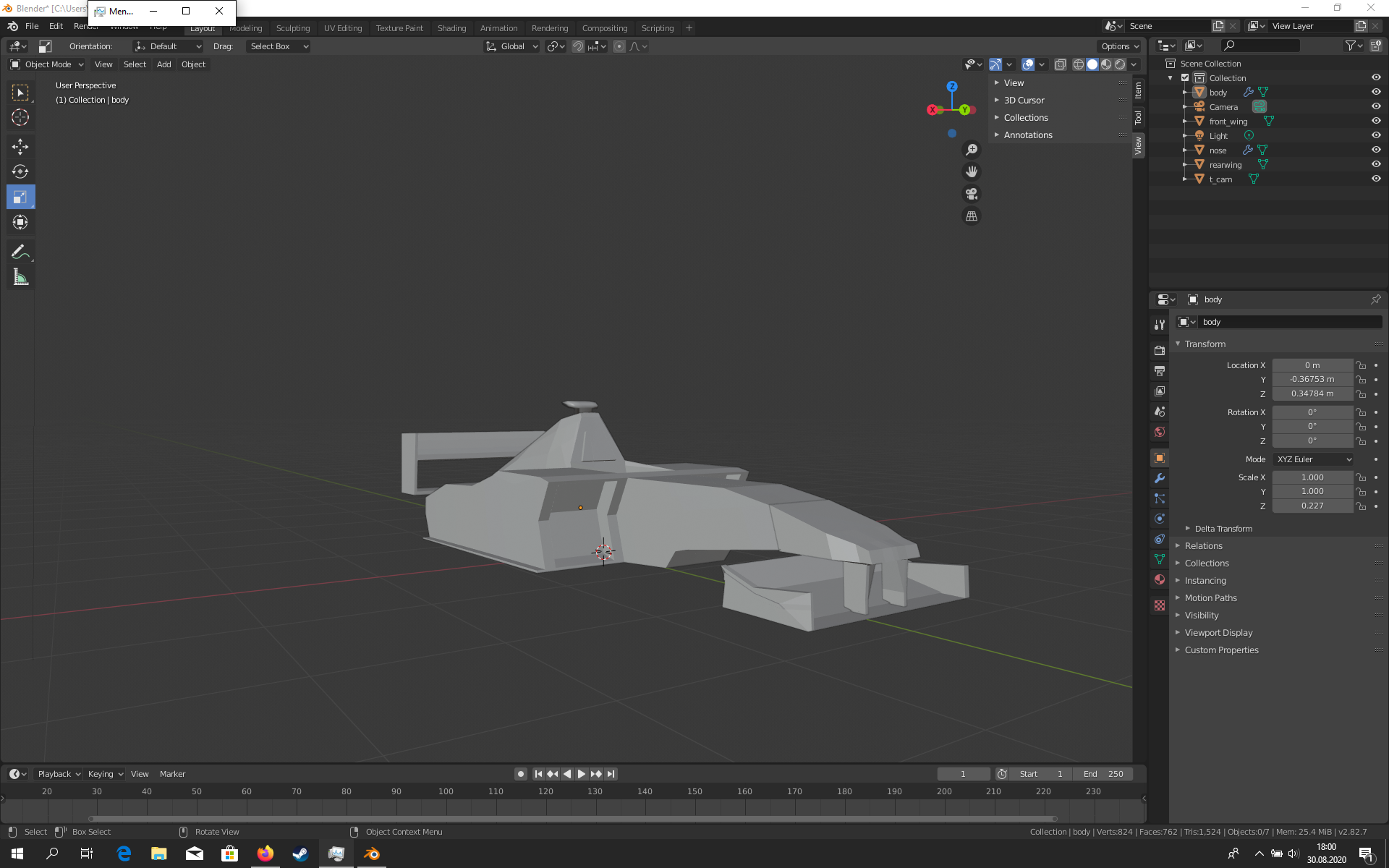The width and height of the screenshot is (1389, 868).
Task: Hide the front_wing object in outliner
Action: (x=1376, y=122)
